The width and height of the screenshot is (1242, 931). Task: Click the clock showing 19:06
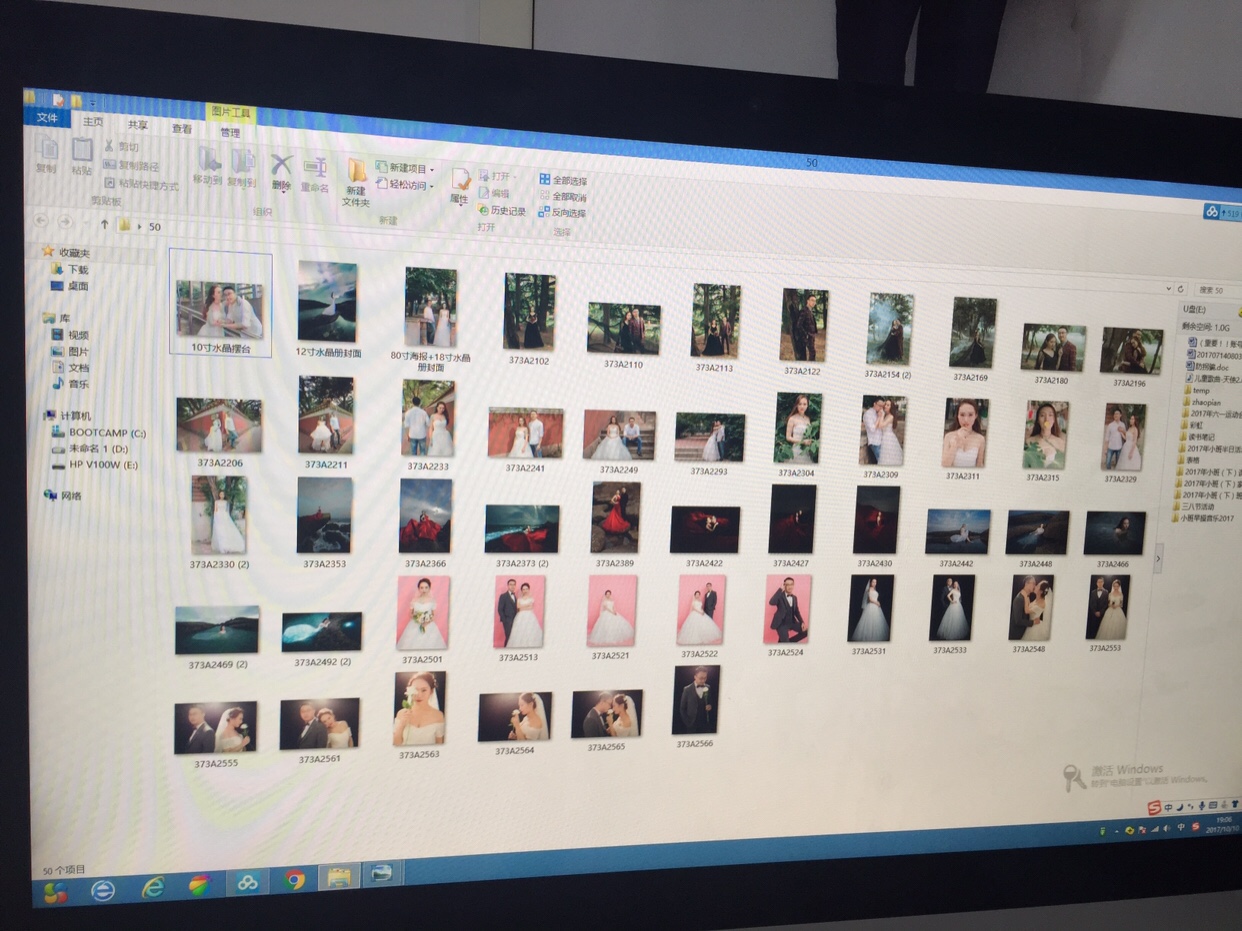point(1222,822)
